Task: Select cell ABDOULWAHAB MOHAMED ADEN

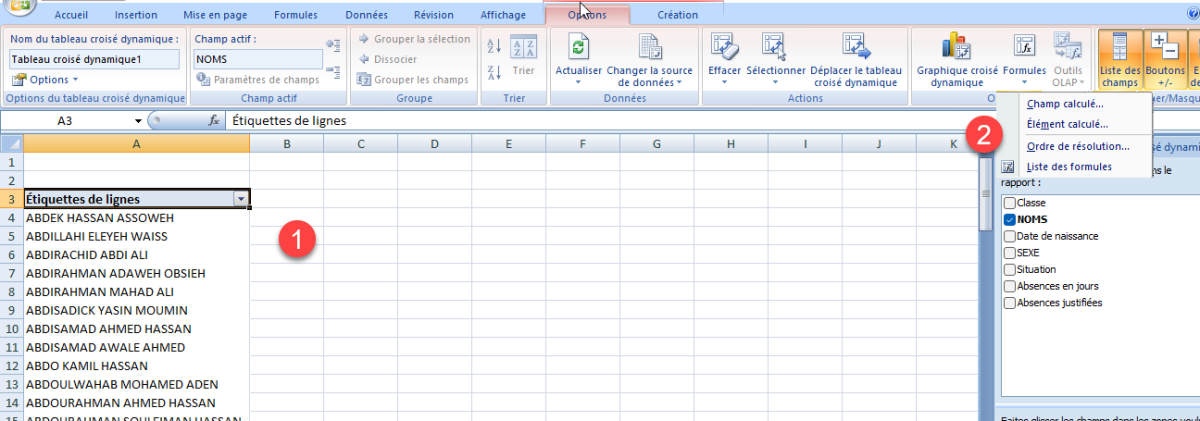Action: point(136,384)
